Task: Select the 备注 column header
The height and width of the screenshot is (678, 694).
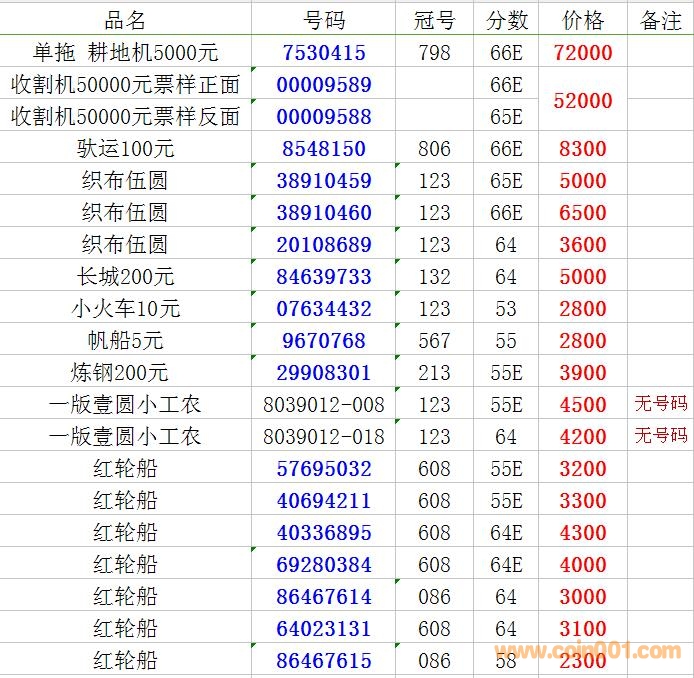Action: [x=660, y=20]
